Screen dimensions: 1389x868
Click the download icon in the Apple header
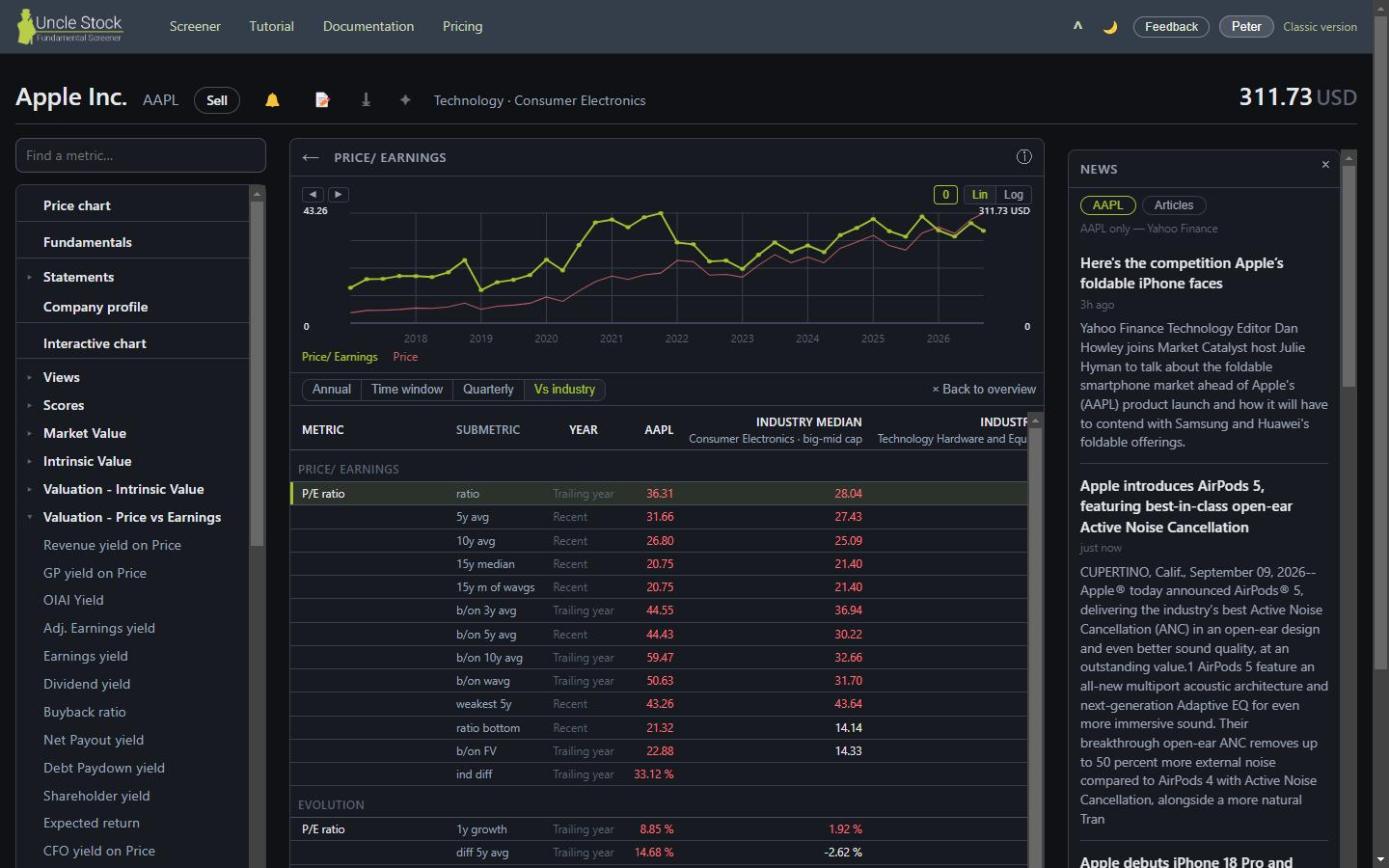point(366,100)
